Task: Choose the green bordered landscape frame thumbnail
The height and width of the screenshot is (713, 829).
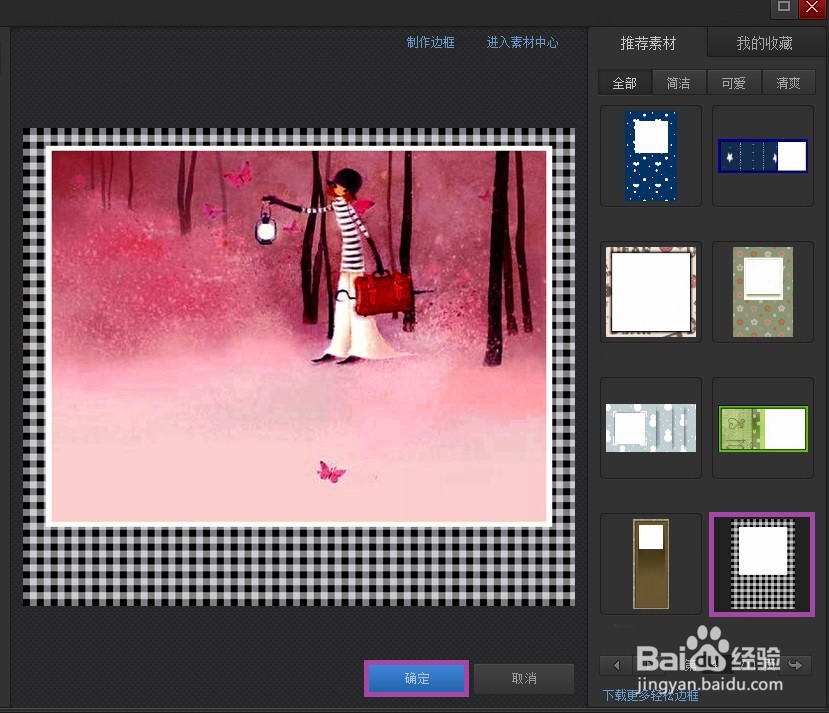Action: (x=762, y=428)
